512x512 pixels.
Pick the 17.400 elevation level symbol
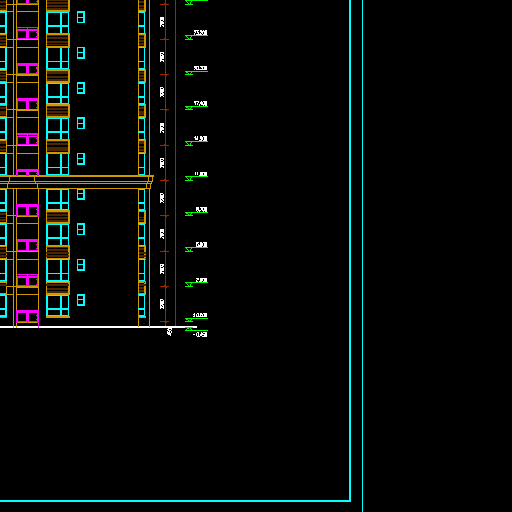pyautogui.click(x=197, y=106)
